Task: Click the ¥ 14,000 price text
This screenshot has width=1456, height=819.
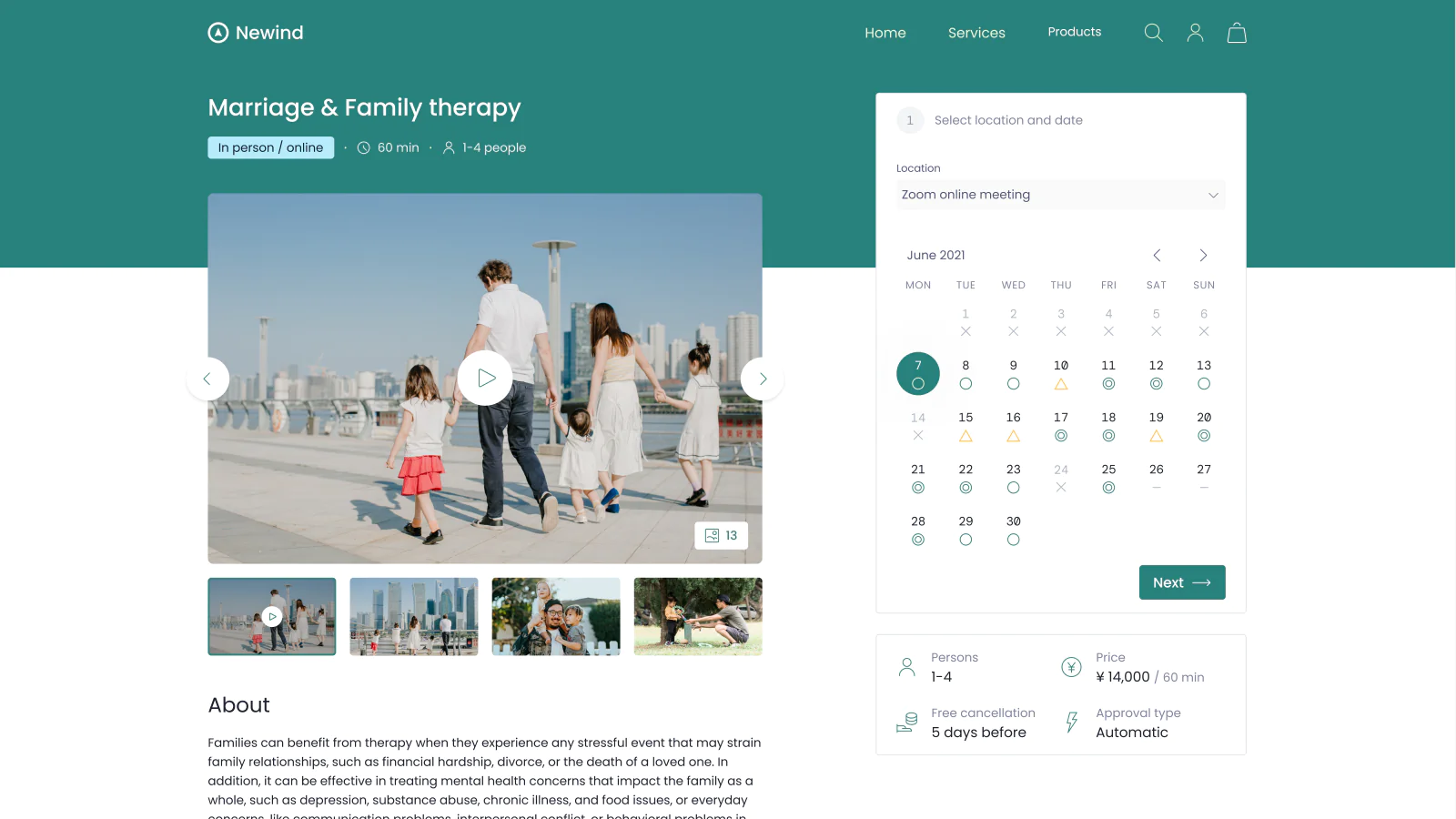Action: click(1123, 677)
